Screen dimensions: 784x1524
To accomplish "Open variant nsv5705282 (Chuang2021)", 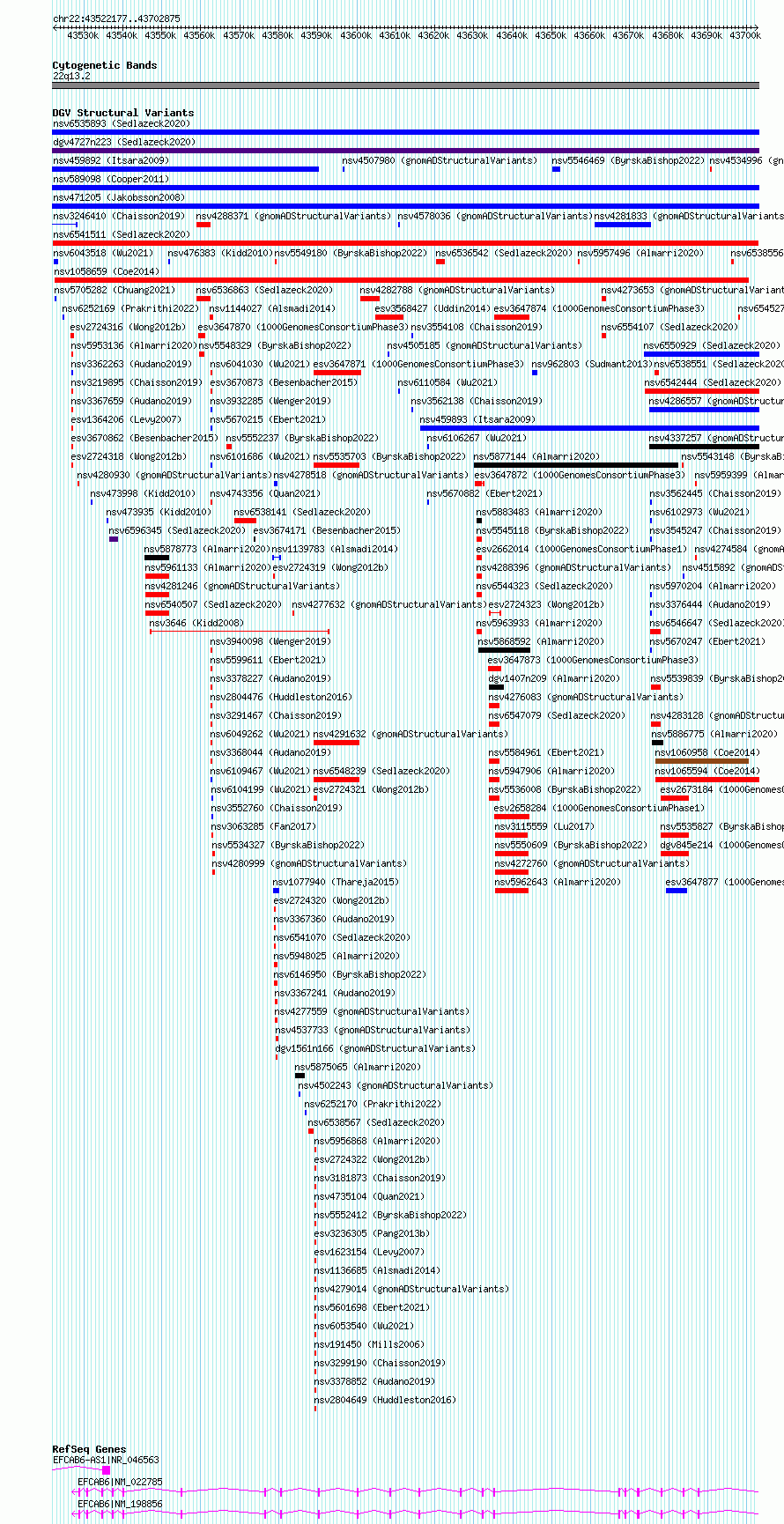I will click(114, 290).
